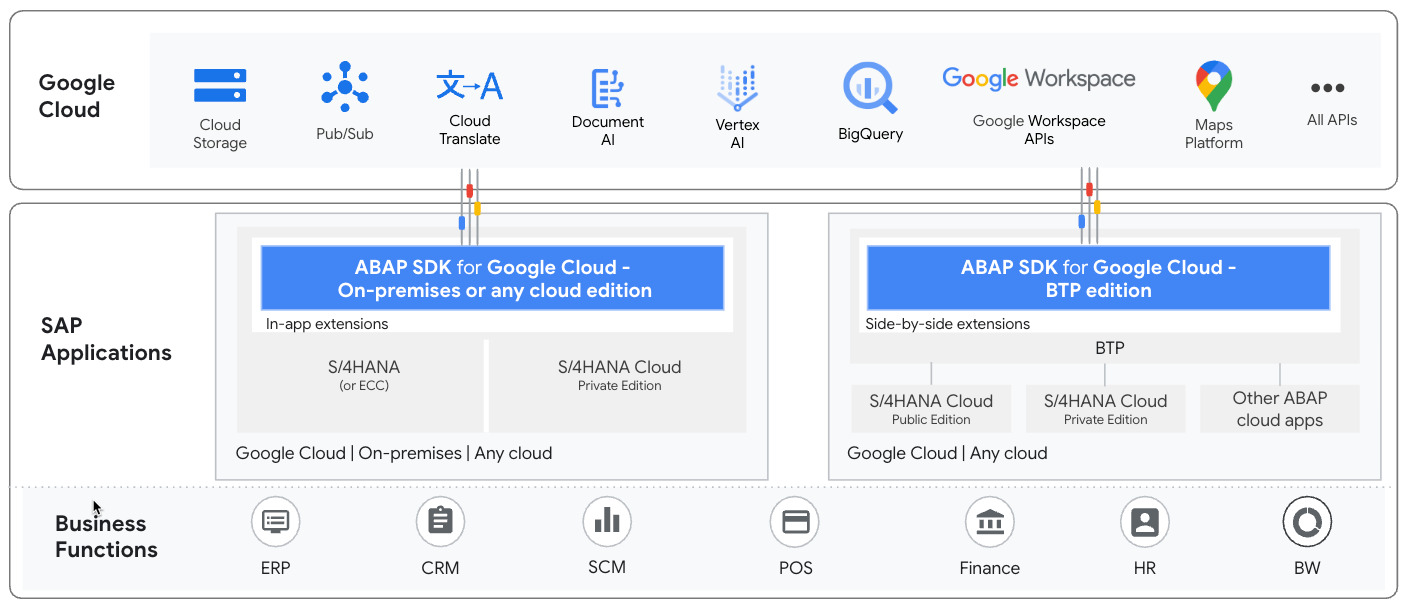Click the Vertex AI icon
1408x608 pixels.
(737, 84)
